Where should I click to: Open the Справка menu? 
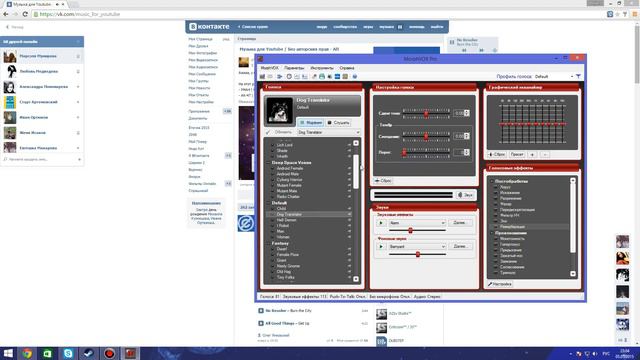347,68
